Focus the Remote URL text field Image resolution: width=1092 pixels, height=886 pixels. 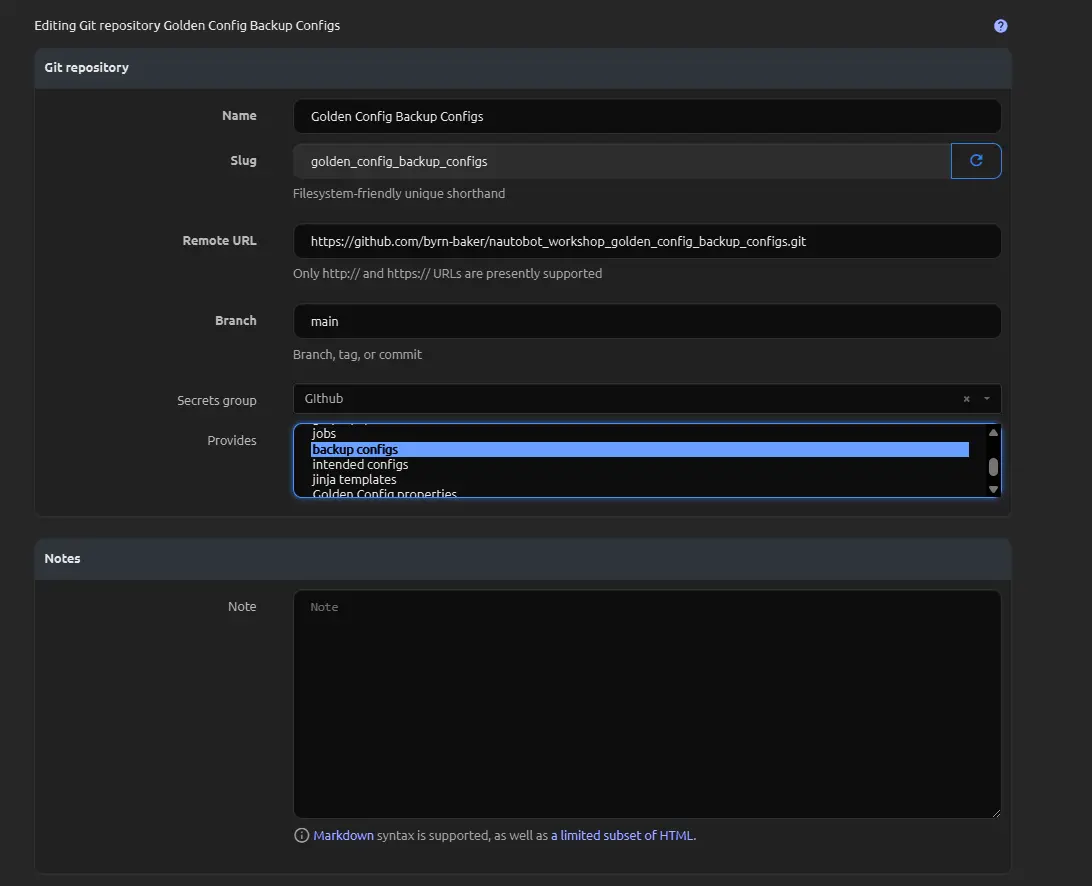647,241
